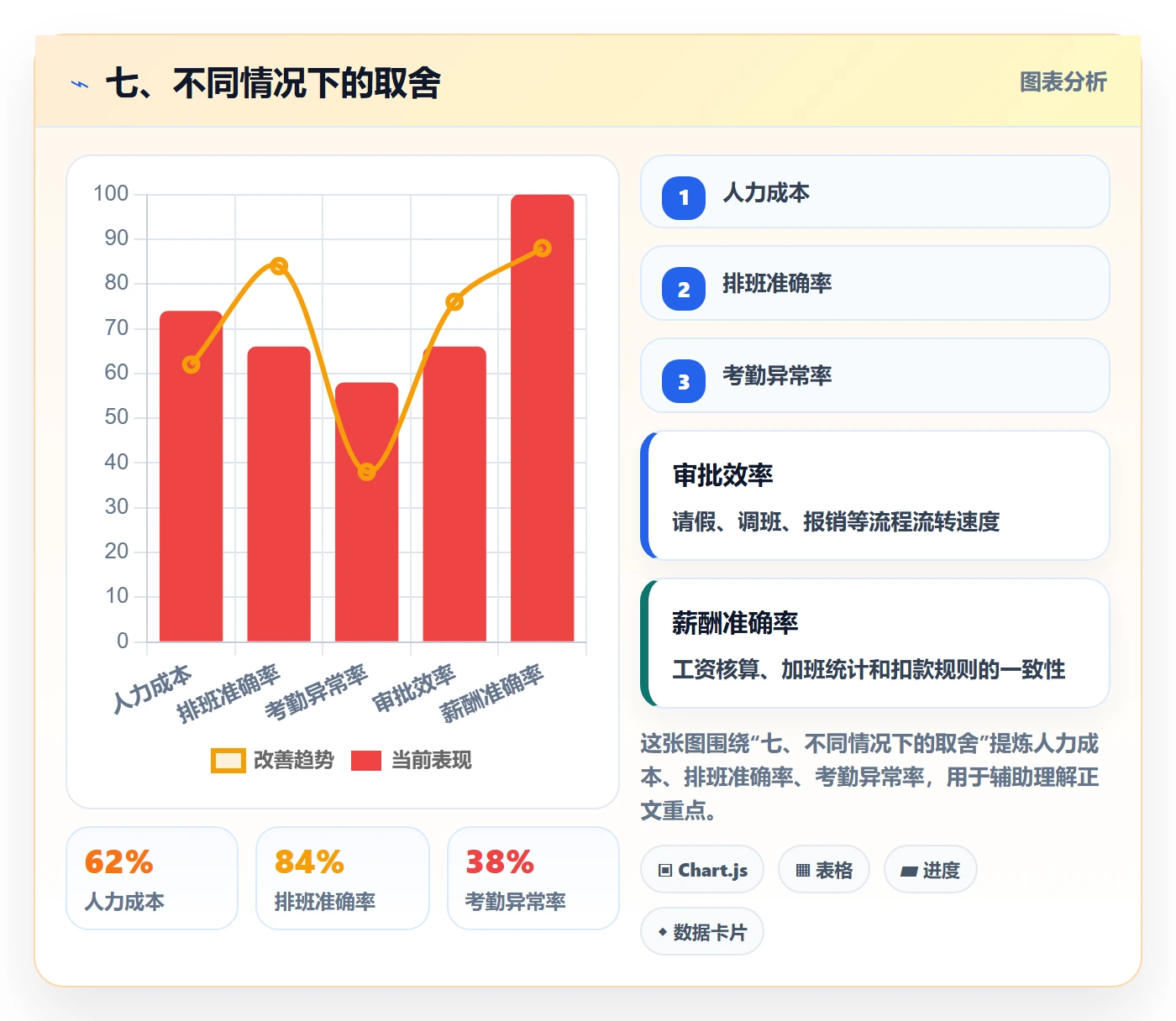Click the number 1 badge for 人力成本
1176x1021 pixels.
tap(684, 198)
